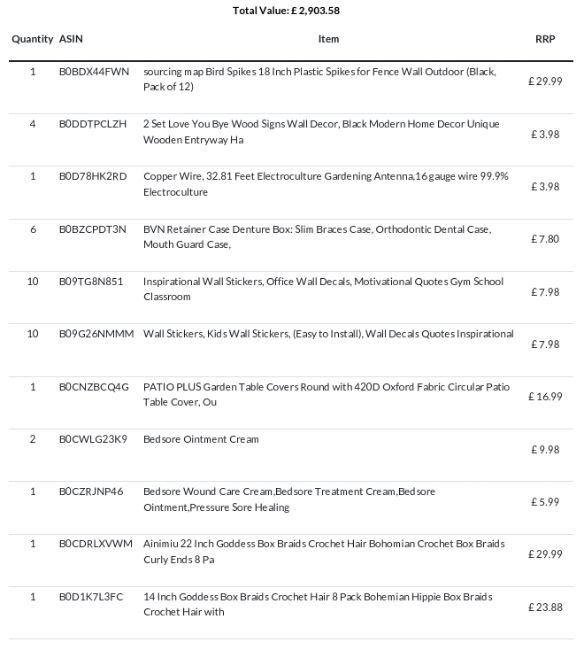Click the Ainimiu 22 Inch Goddess Braids item

(324, 551)
